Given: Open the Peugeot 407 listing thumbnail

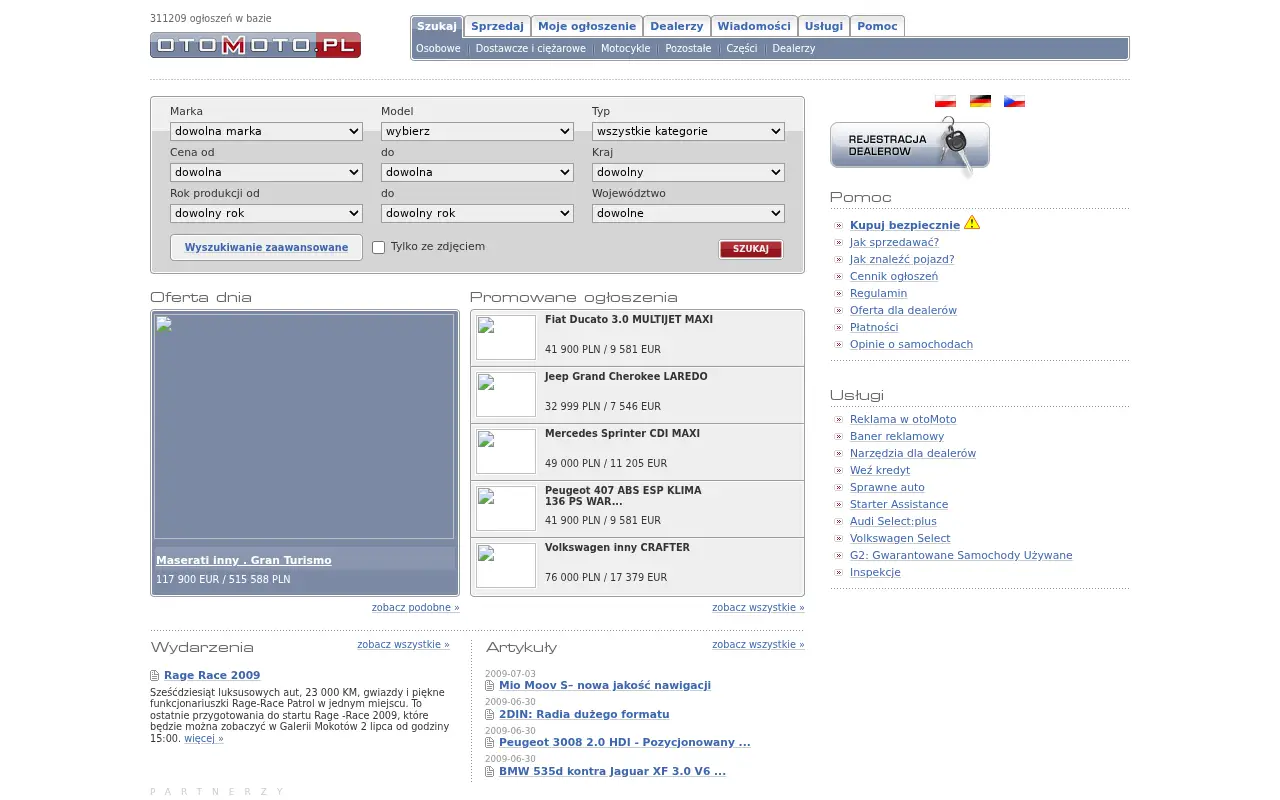Looking at the screenshot, I should point(506,509).
